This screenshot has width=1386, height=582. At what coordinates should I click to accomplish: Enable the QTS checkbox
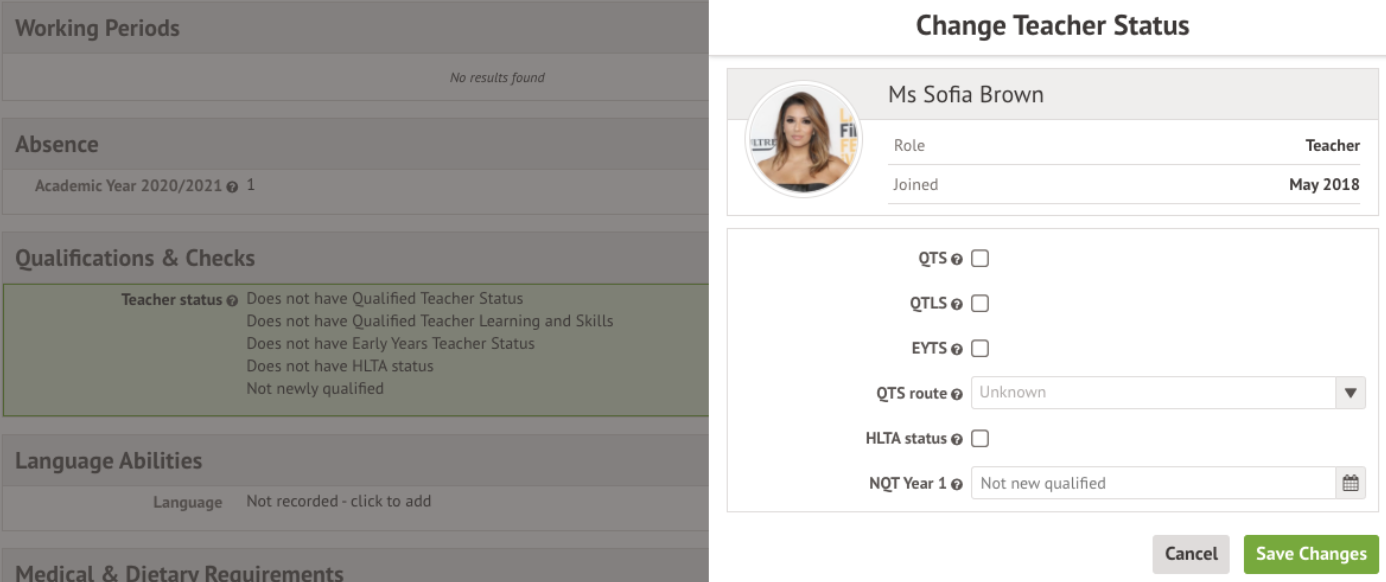coord(980,259)
